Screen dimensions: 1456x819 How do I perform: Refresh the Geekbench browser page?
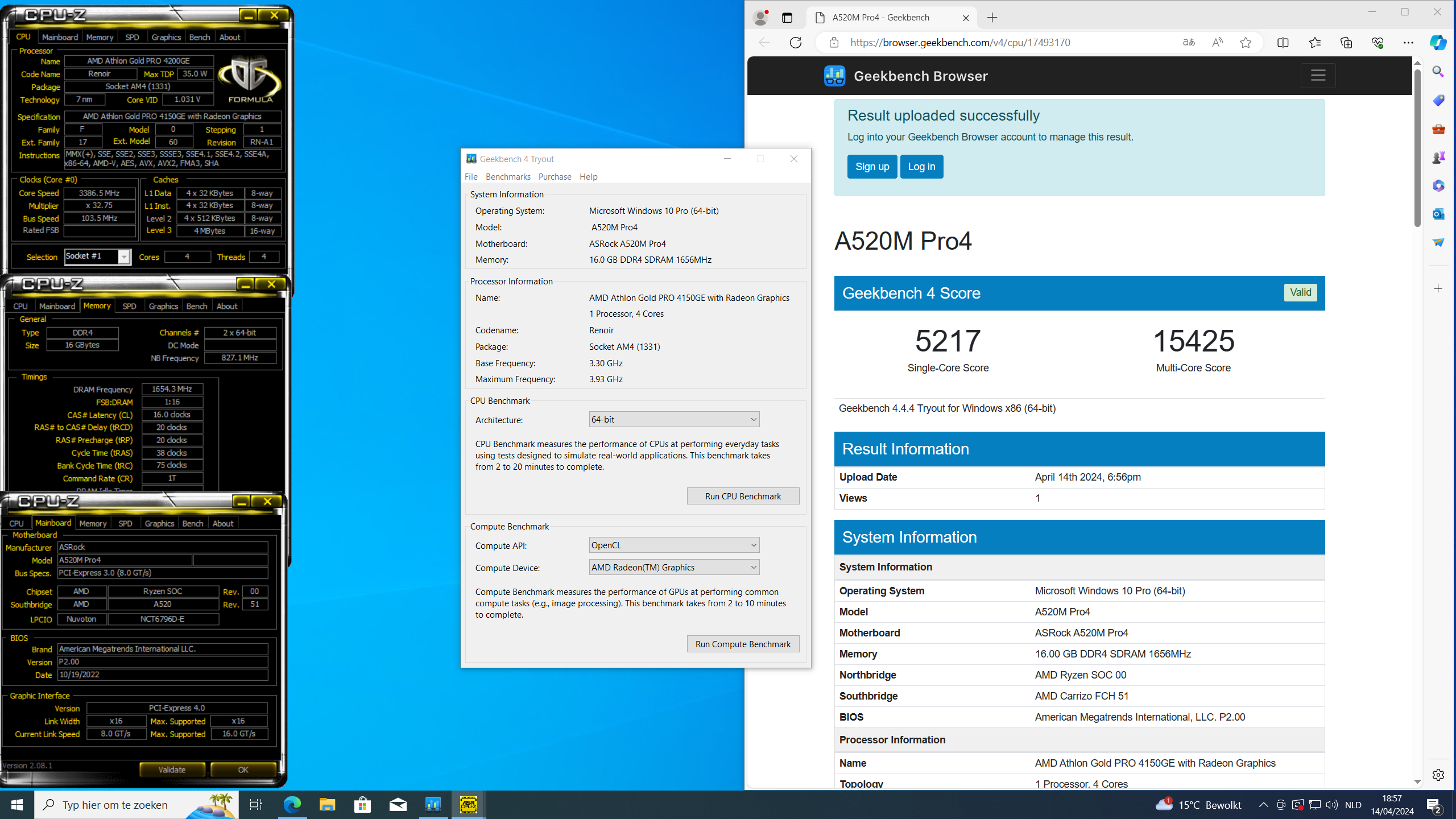tap(796, 43)
